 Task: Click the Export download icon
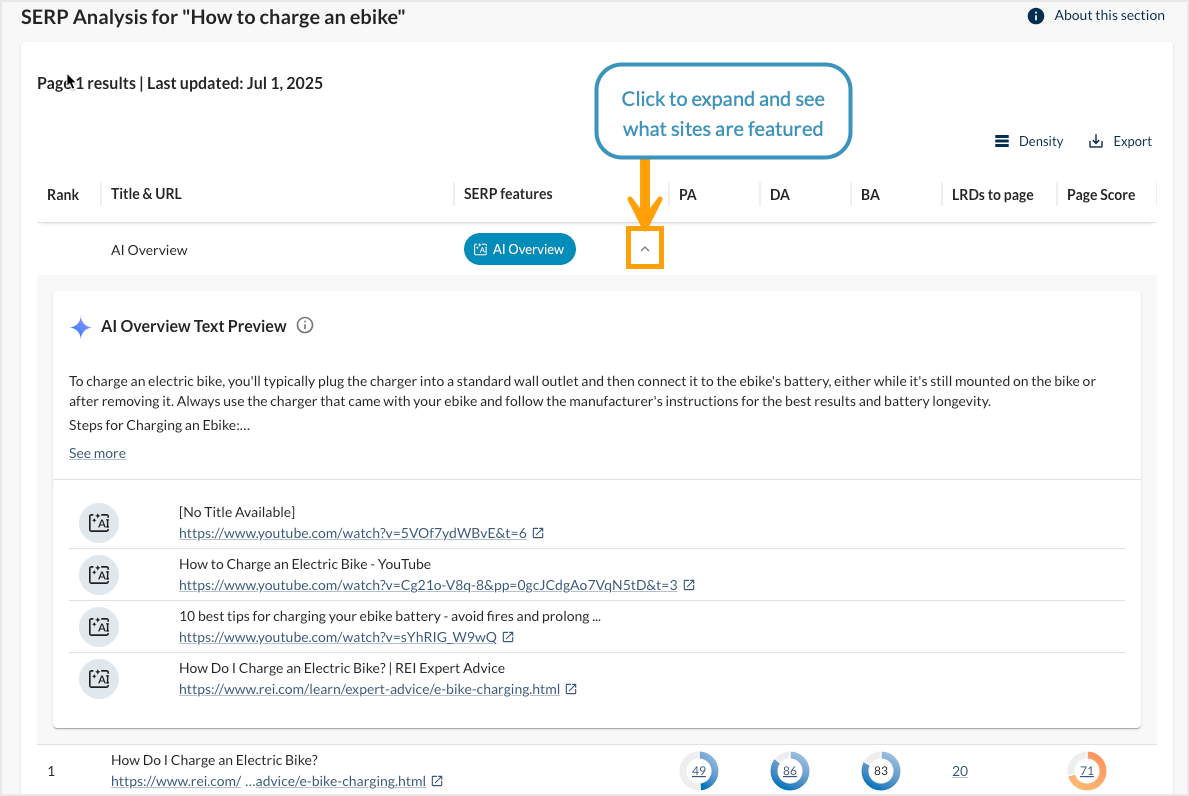click(1096, 142)
